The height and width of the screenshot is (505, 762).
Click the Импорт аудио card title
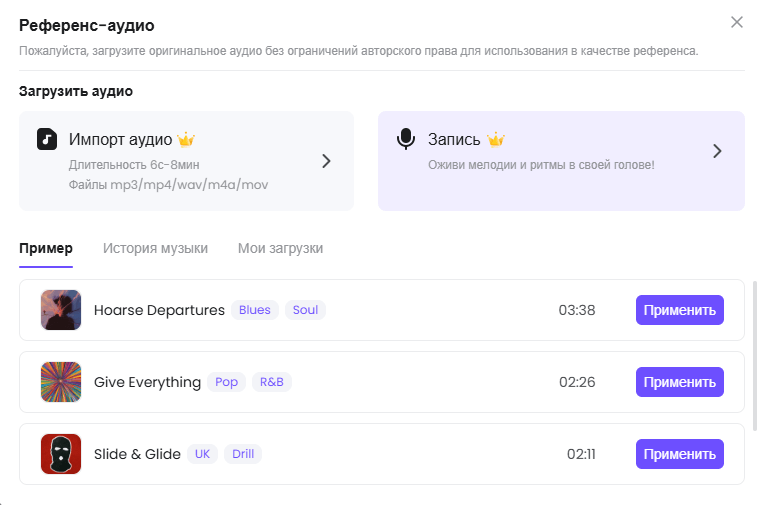coord(121,139)
